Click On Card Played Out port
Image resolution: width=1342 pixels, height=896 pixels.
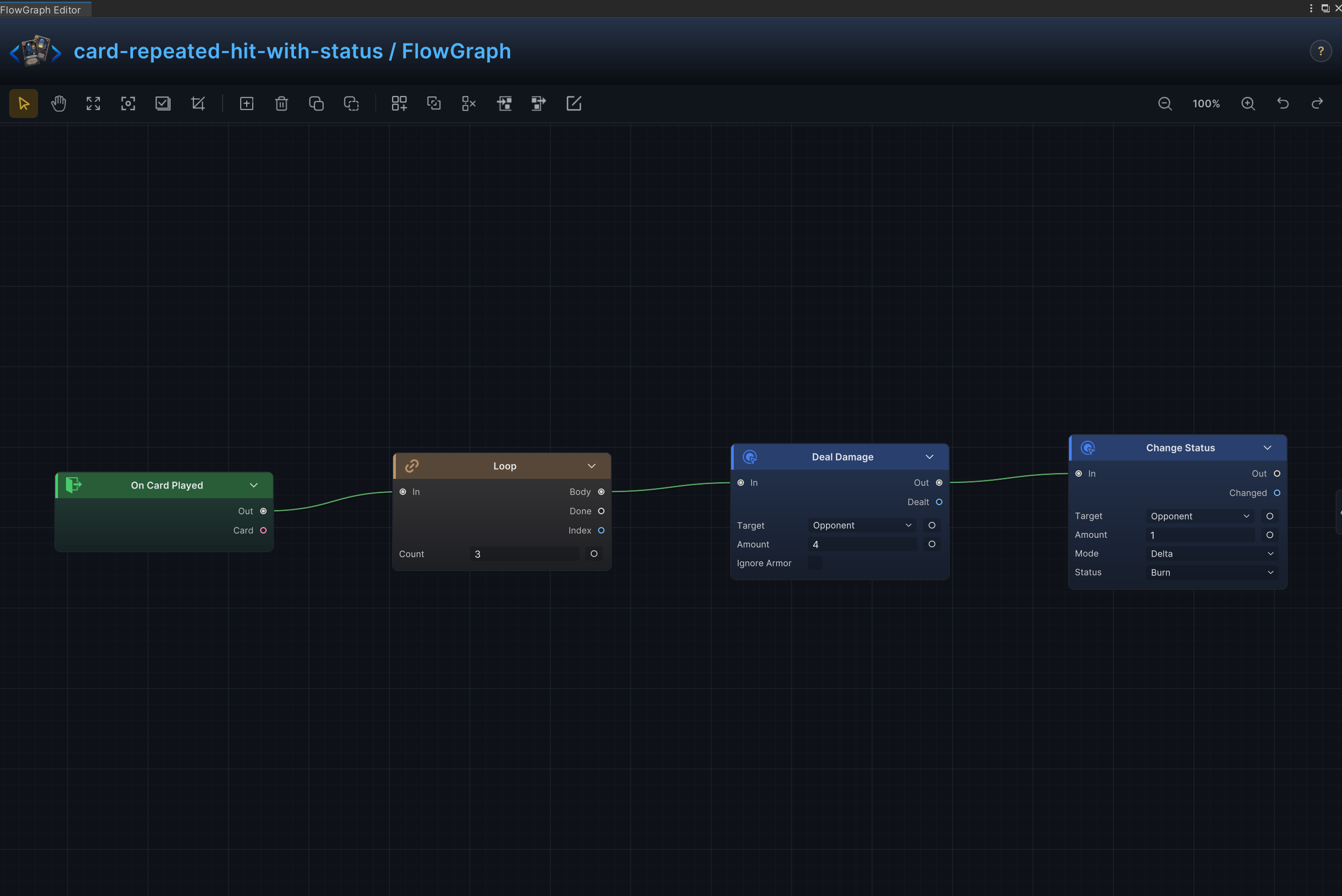(x=263, y=511)
